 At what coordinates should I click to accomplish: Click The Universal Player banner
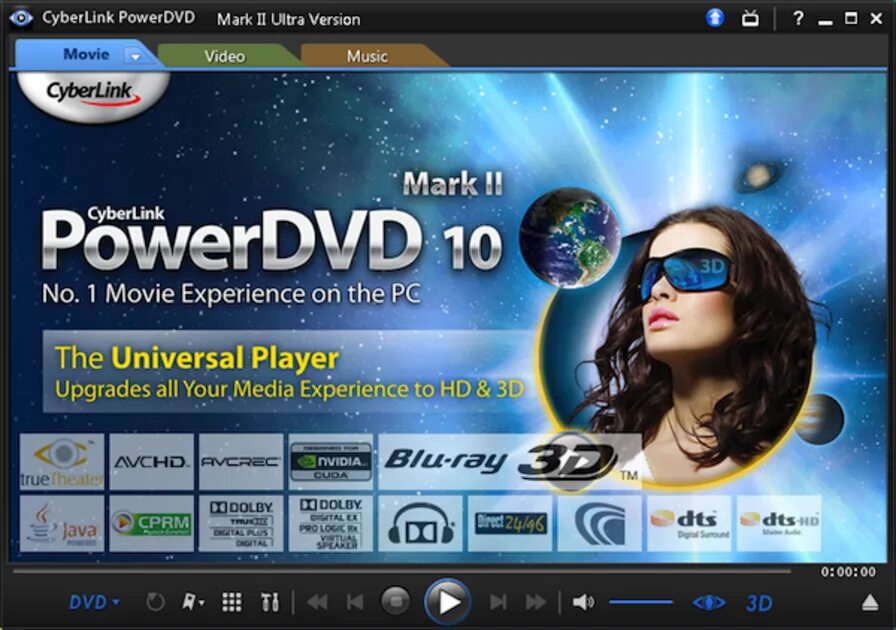pos(289,372)
